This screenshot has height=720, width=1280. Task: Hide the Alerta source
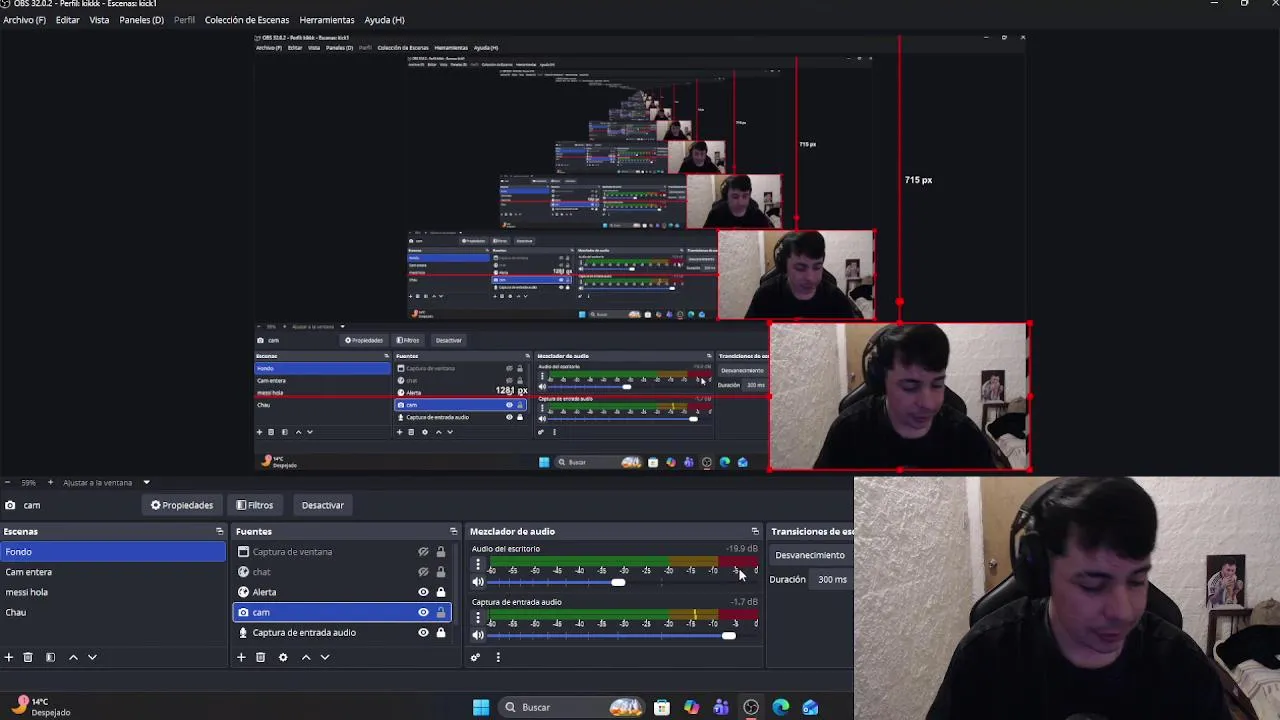pyautogui.click(x=423, y=592)
